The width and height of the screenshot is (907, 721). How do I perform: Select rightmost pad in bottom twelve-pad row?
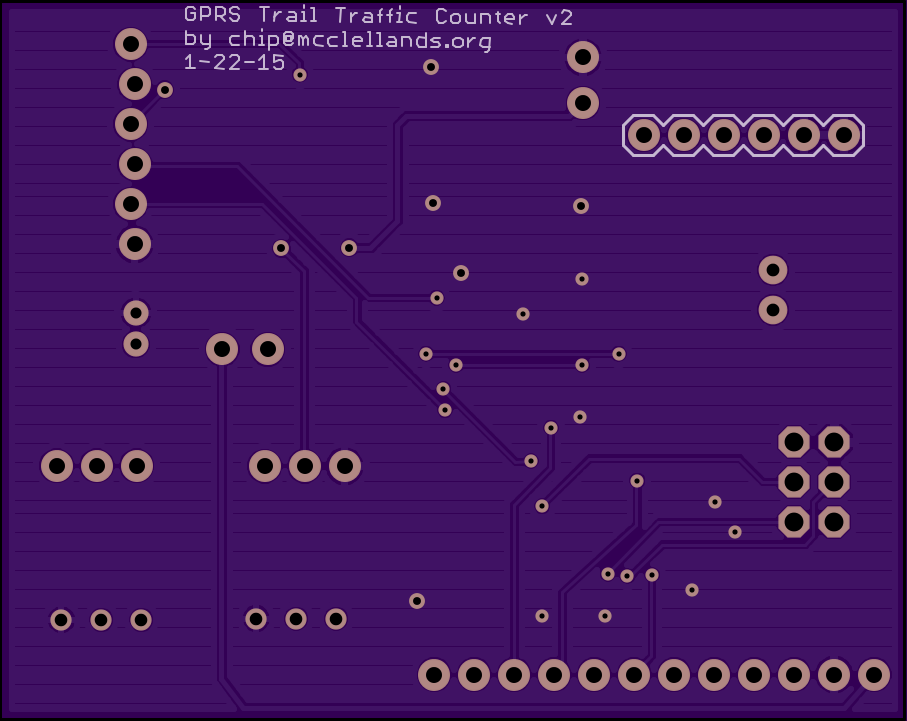tap(874, 675)
